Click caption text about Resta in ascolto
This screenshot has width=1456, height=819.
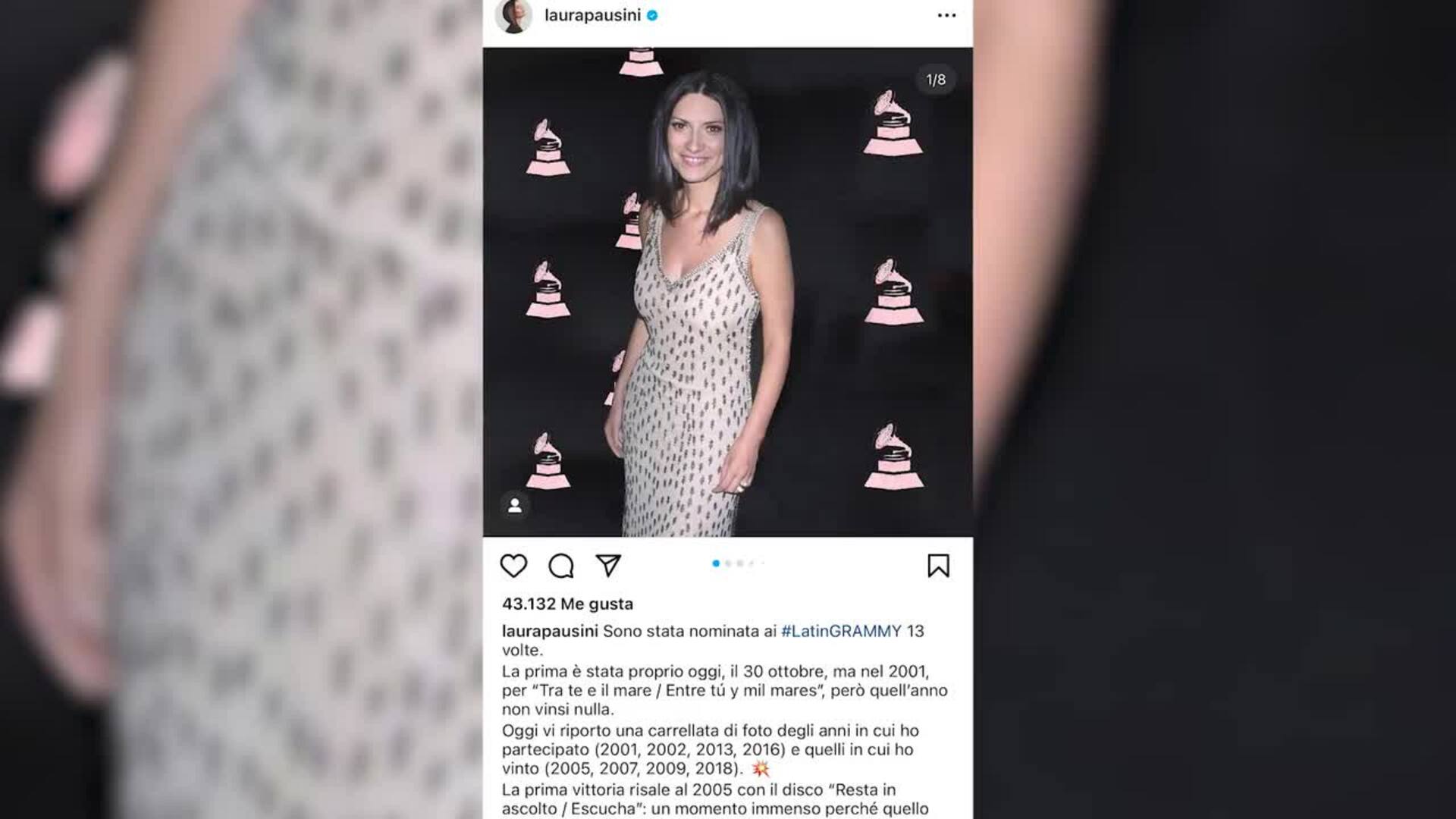[x=714, y=799]
